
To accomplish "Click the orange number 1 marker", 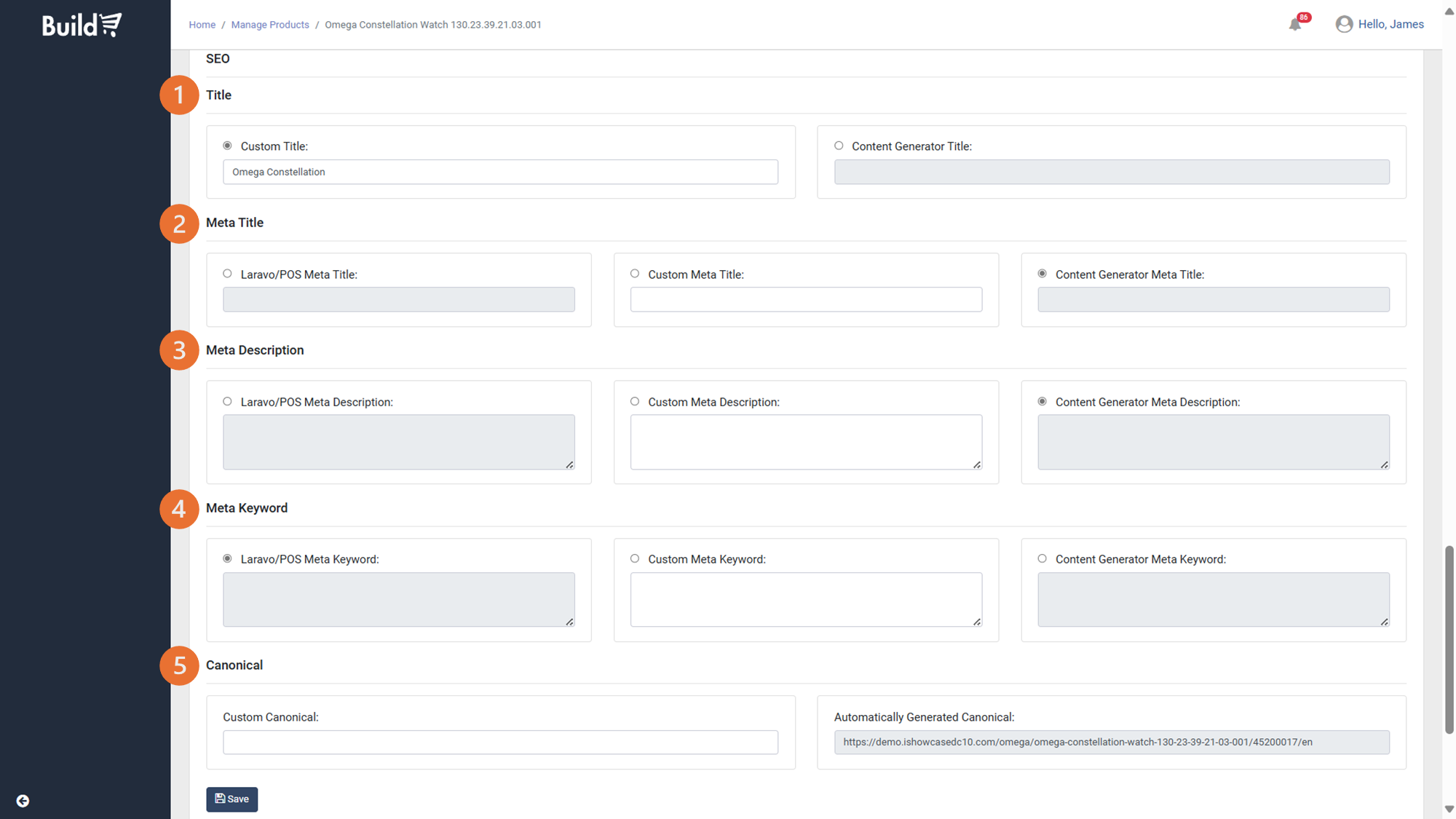I will coord(179,95).
